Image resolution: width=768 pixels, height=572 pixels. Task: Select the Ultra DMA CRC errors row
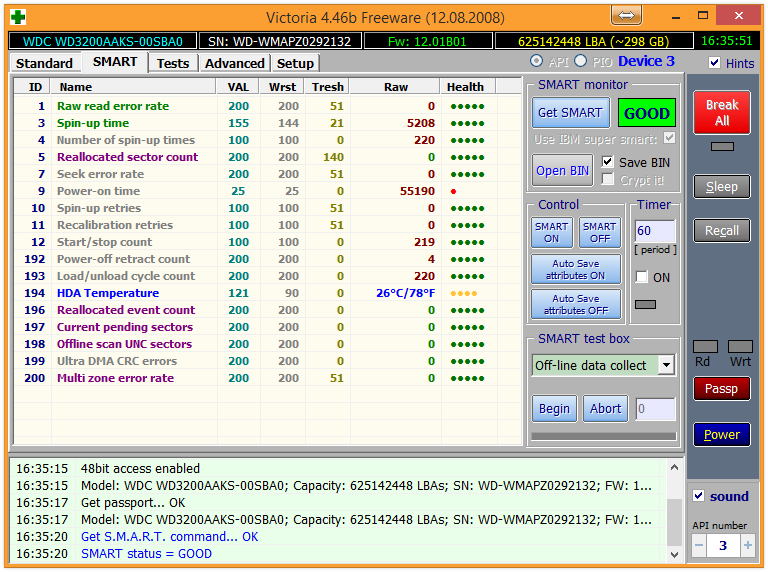tap(267, 361)
